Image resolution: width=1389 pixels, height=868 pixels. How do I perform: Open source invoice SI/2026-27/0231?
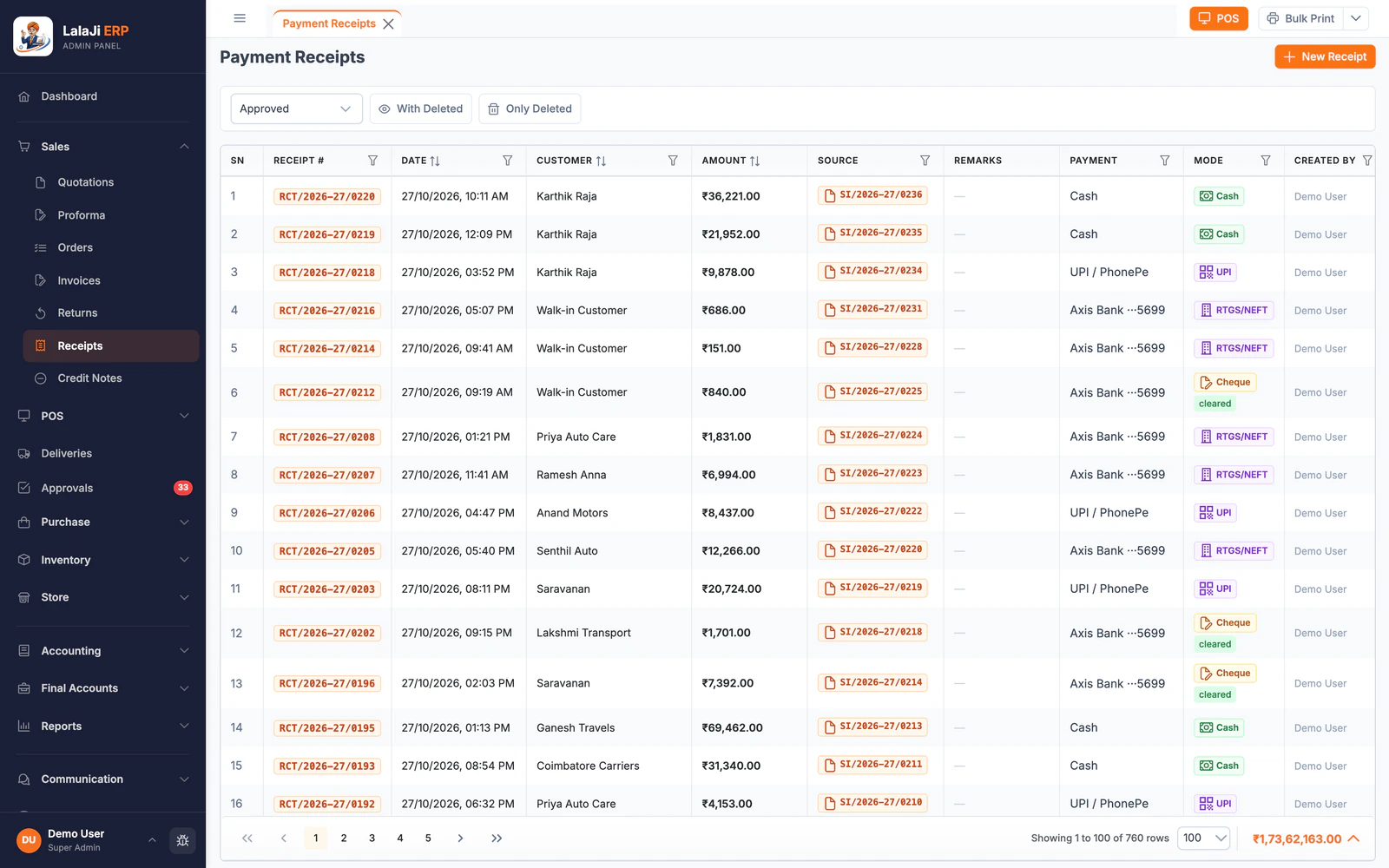click(x=872, y=309)
